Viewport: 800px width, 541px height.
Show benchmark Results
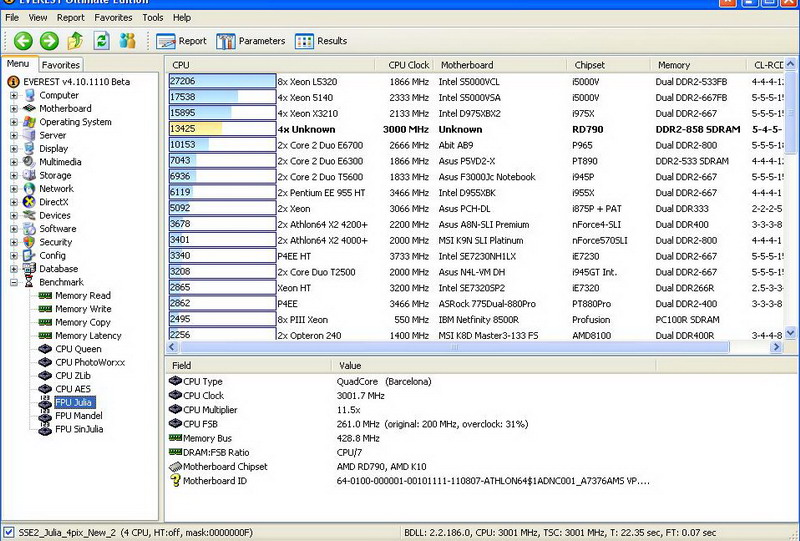tap(321, 41)
